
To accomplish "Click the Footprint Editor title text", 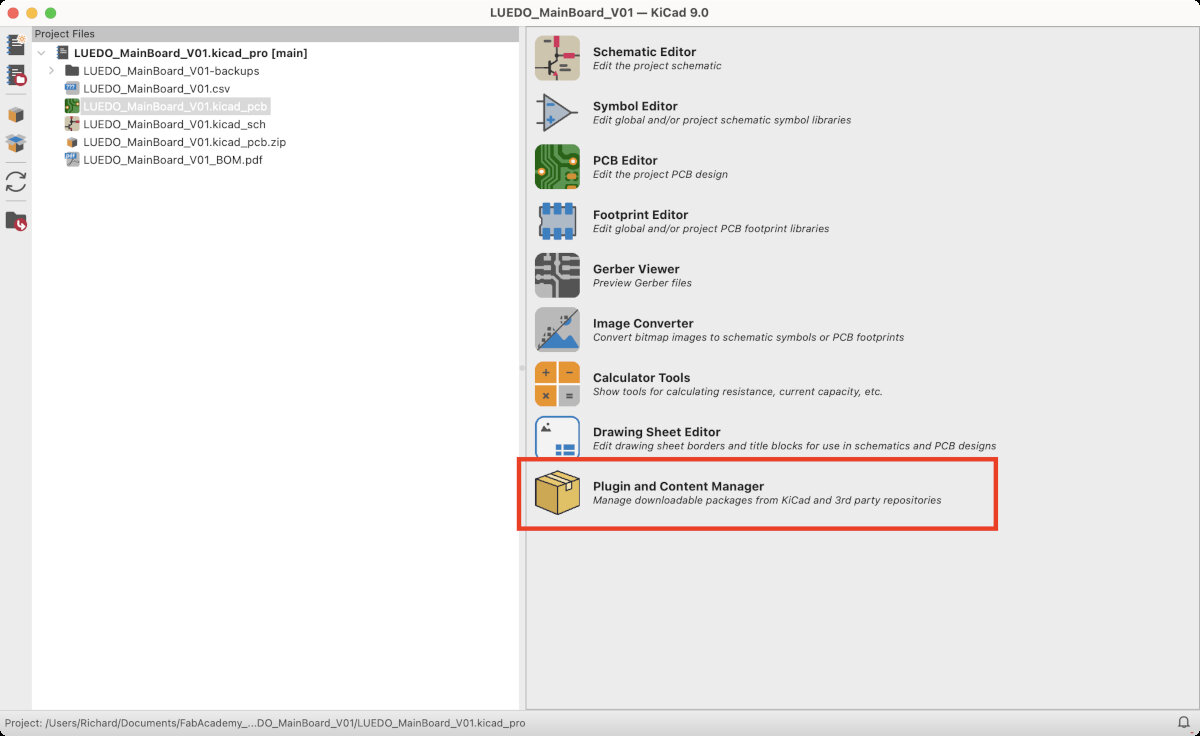I will point(640,215).
